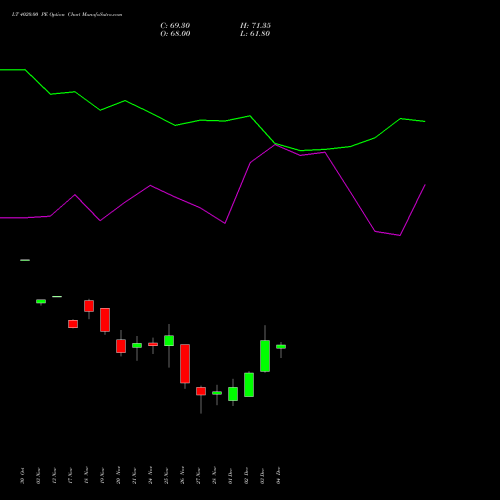The width and height of the screenshot is (500, 500).
Task: Click the green candle for 02 Dec
Action: coord(249,385)
